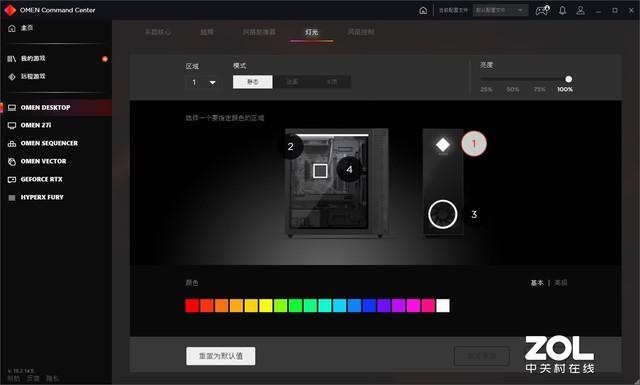Open 我的游戏 in the sidebar

27,58
